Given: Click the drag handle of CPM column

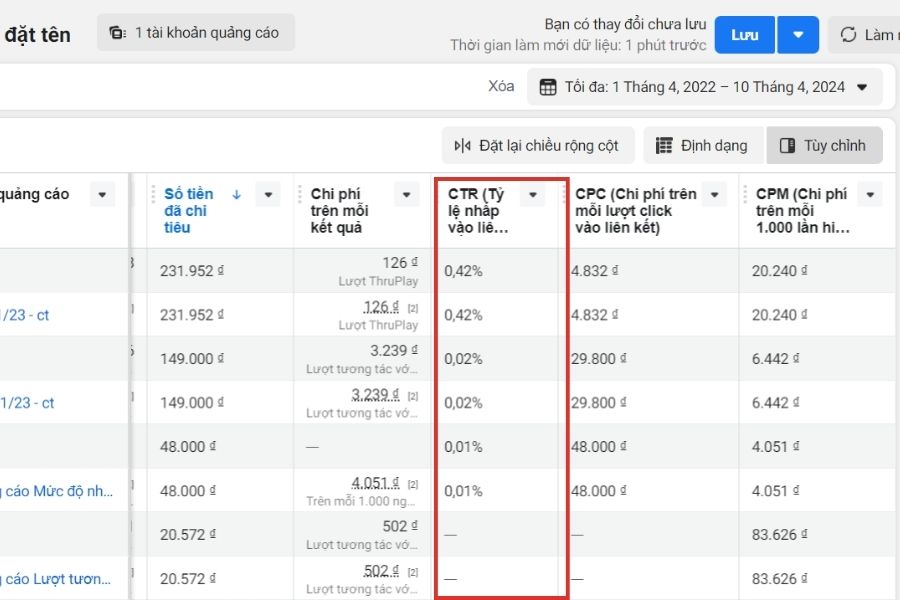Looking at the screenshot, I should click(x=745, y=195).
